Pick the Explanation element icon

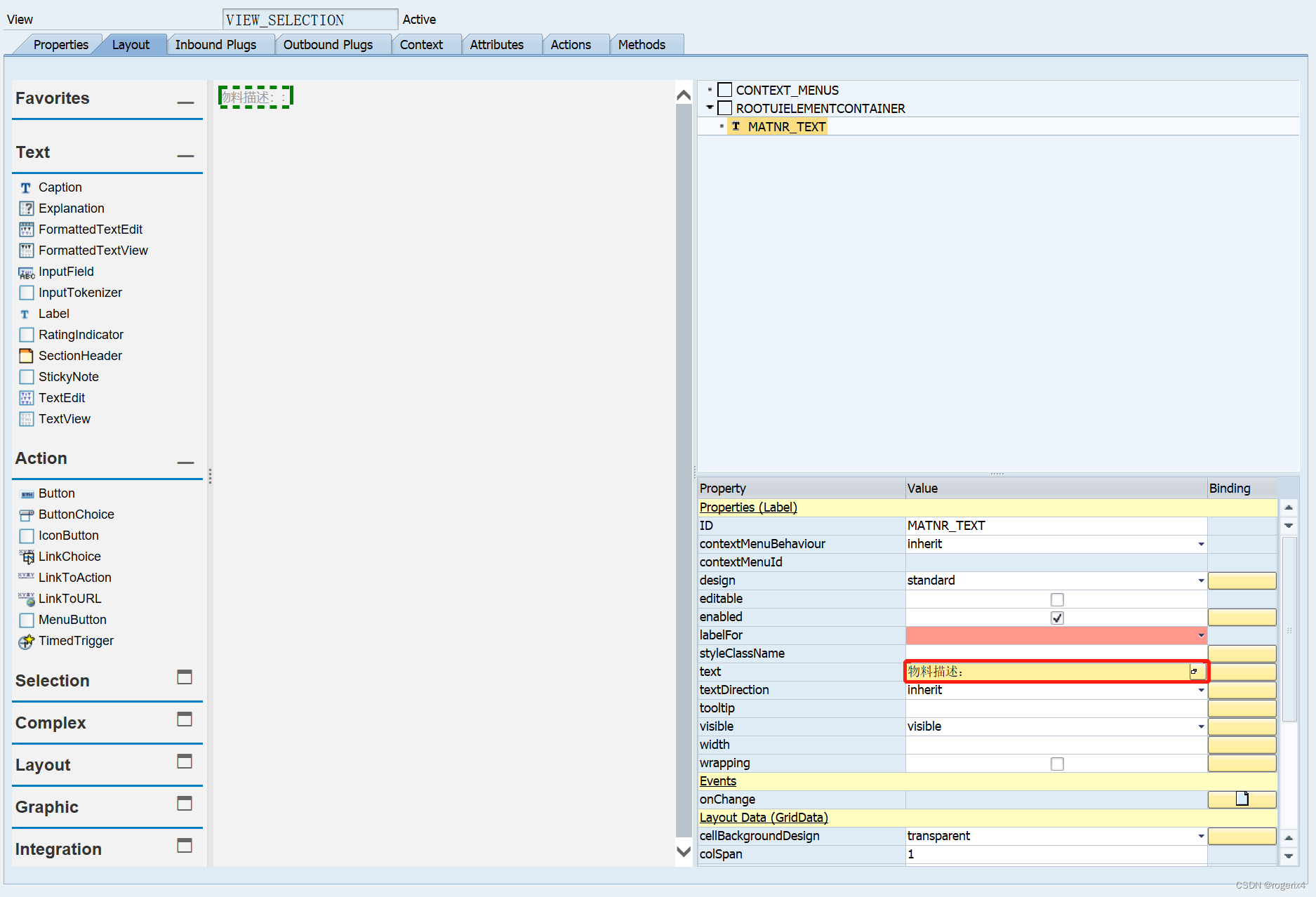click(26, 209)
